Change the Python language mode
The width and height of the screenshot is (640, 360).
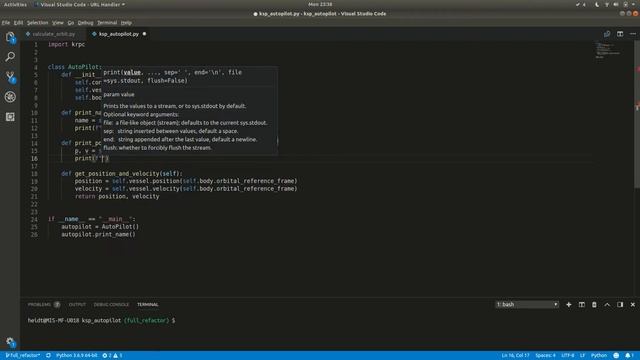[x=599, y=356]
